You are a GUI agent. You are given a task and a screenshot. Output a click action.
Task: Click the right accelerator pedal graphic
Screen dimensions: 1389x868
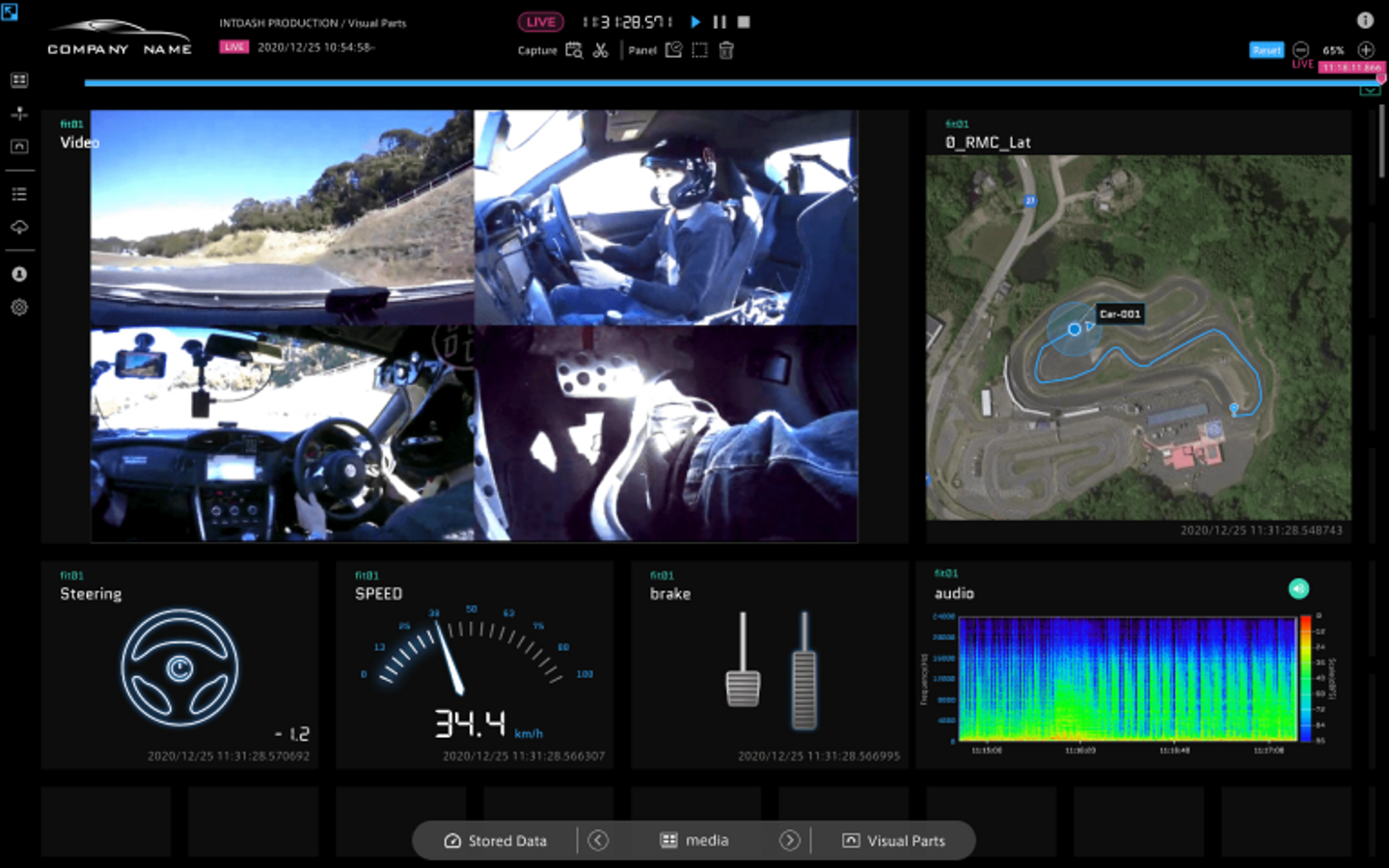(803, 670)
